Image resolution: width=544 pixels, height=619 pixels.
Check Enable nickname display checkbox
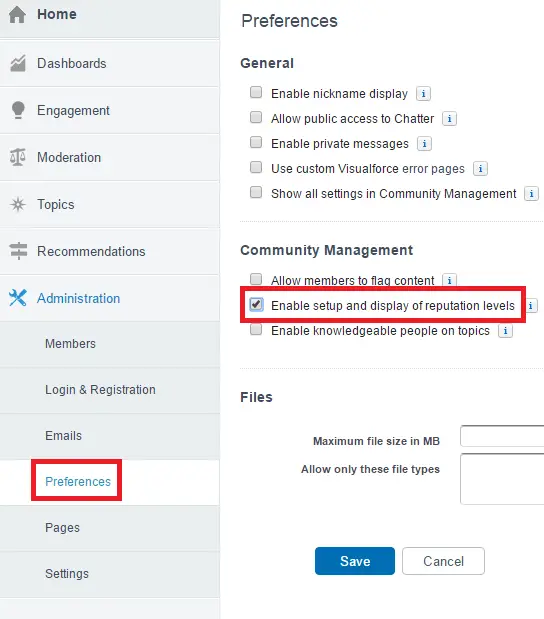tap(256, 92)
